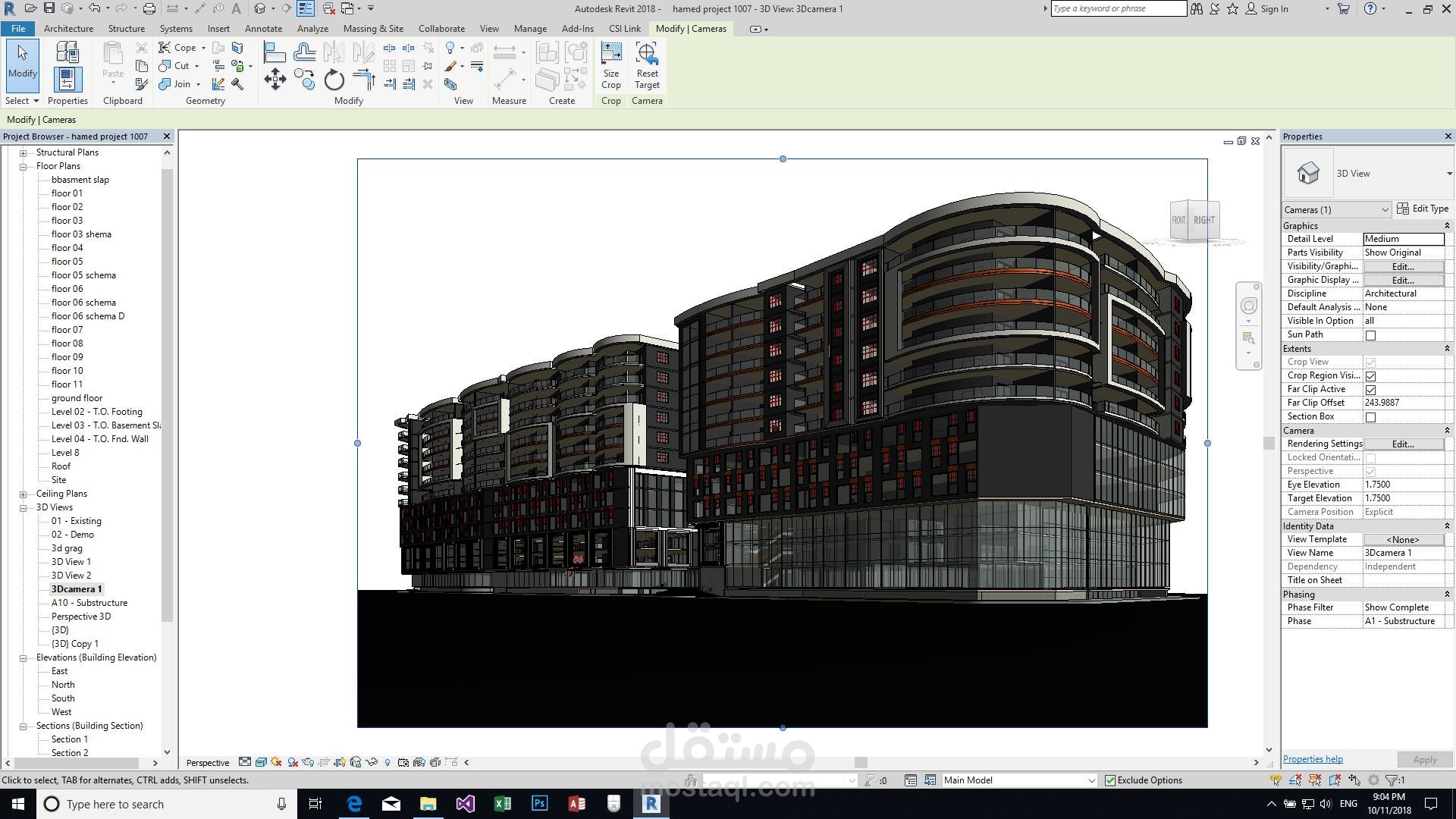Image resolution: width=1456 pixels, height=819 pixels.
Task: Switch to the Annotate ribbon tab
Action: [263, 29]
